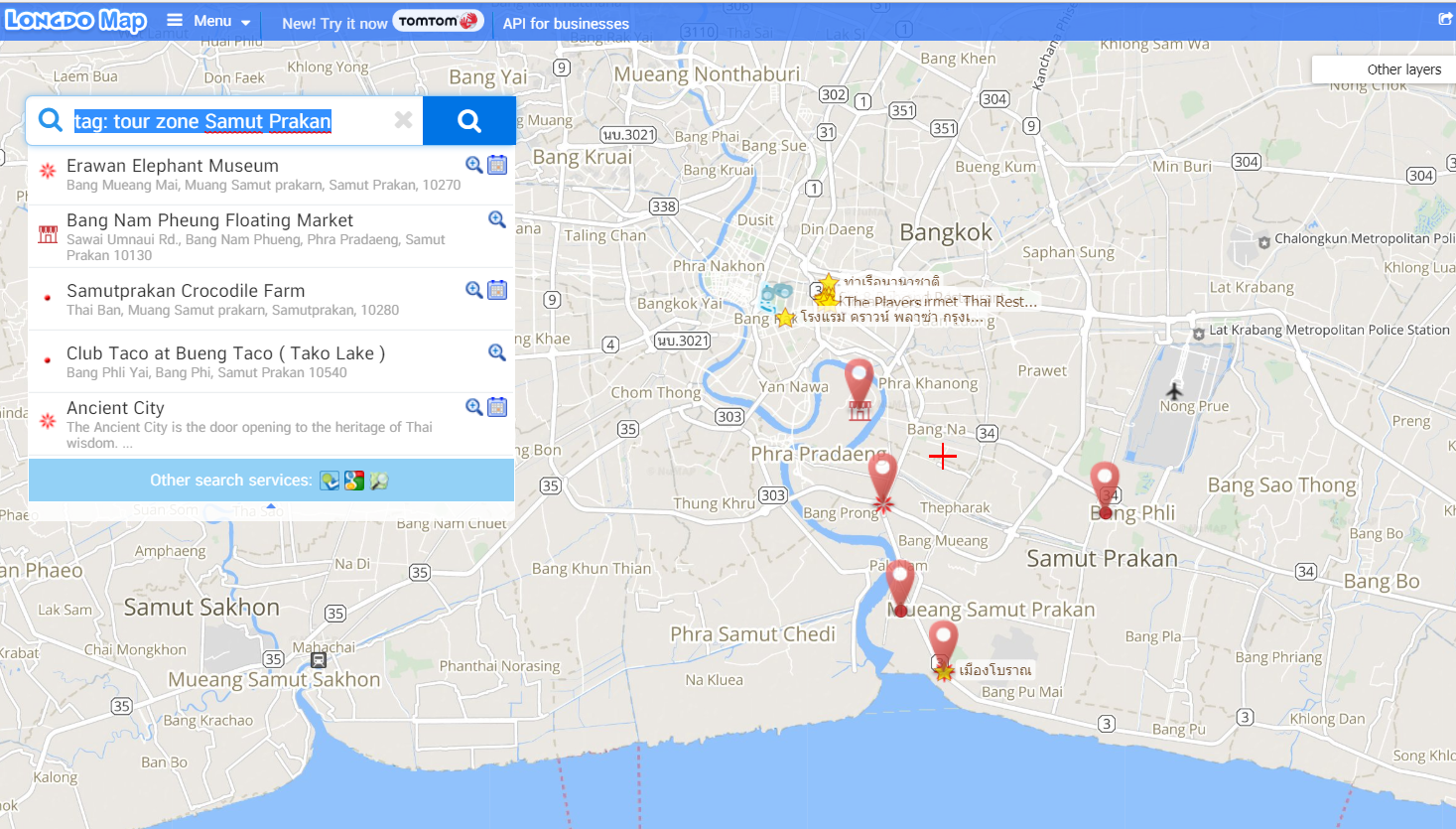Click the Longdo Map logo
The image size is (1456, 829).
click(75, 21)
